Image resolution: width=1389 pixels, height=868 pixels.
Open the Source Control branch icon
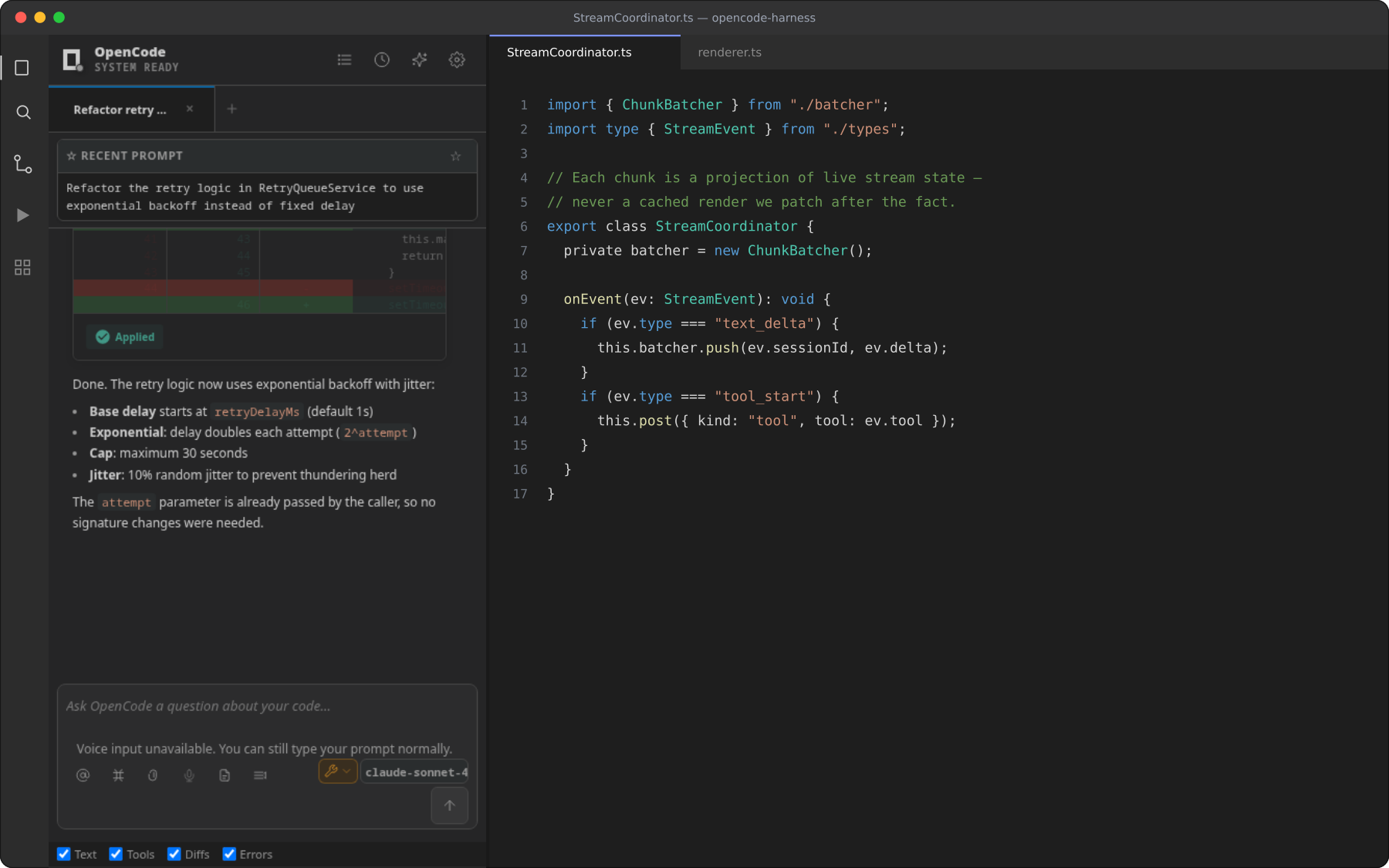coord(22,164)
